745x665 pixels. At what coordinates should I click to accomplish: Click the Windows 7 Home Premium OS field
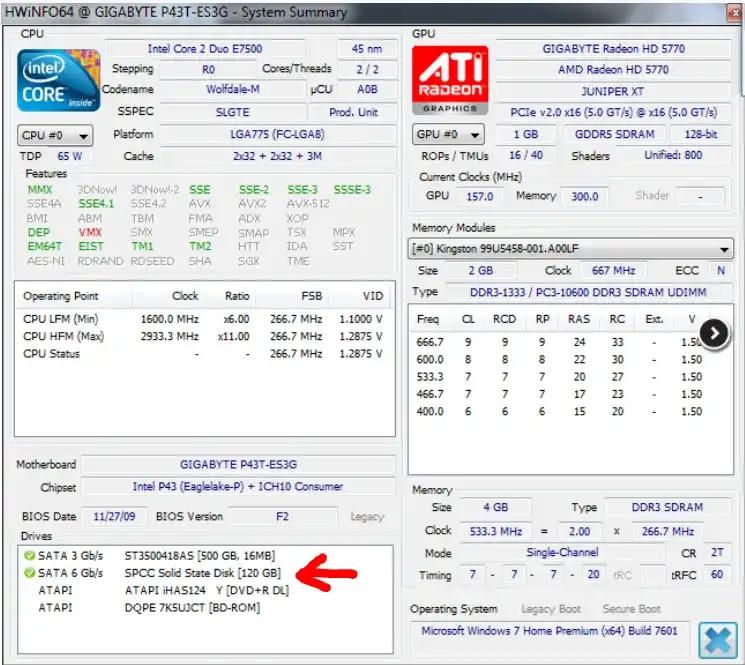click(550, 631)
